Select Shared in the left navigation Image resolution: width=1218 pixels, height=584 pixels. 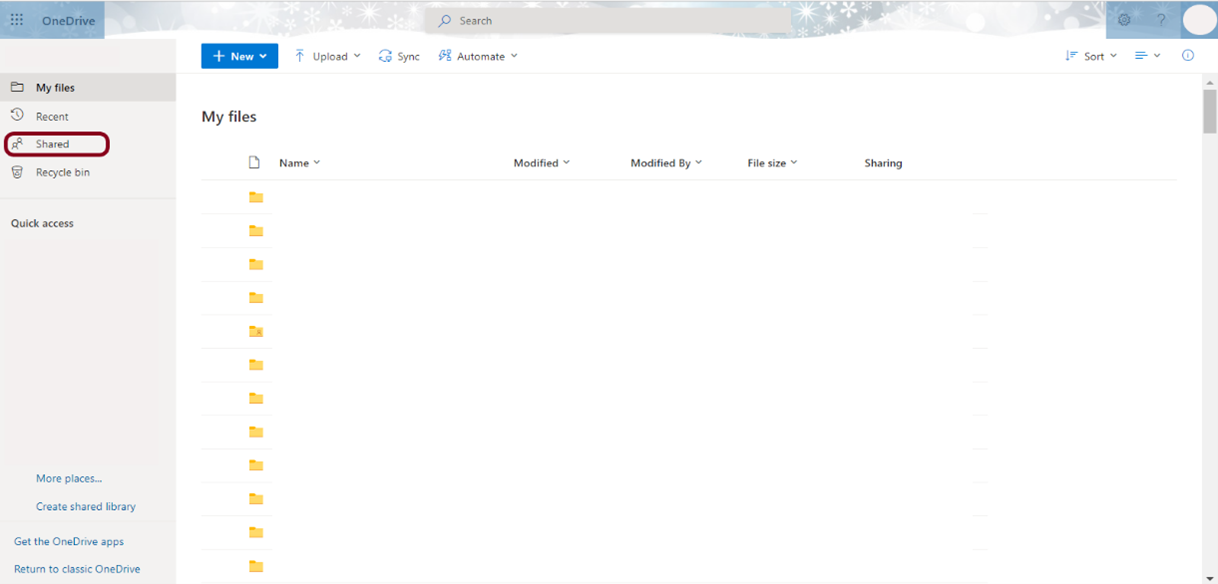click(53, 144)
